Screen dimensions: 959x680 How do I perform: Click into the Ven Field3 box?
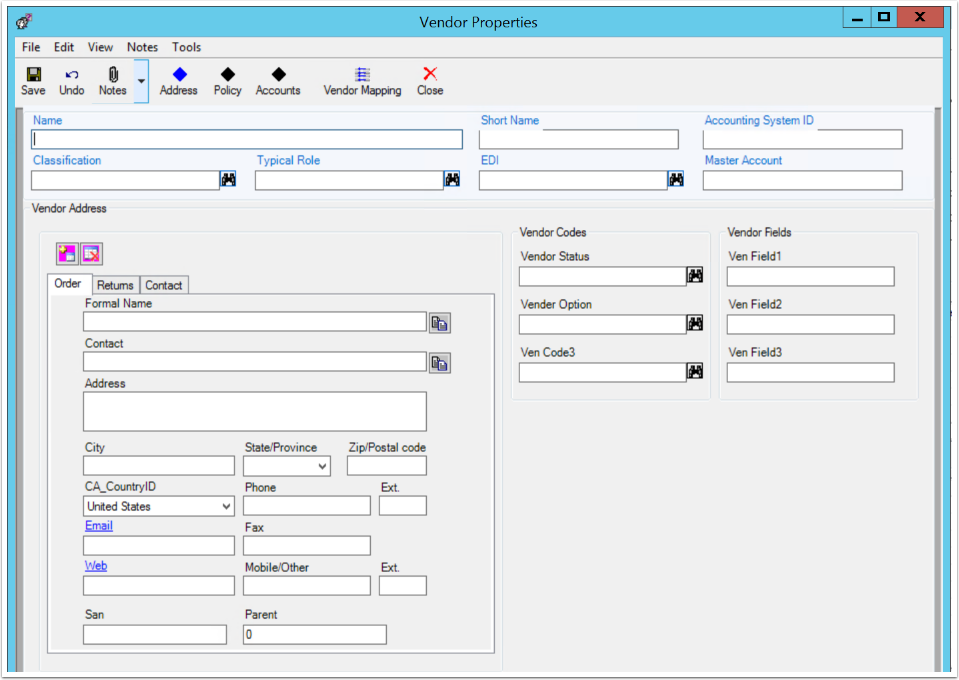pyautogui.click(x=811, y=372)
